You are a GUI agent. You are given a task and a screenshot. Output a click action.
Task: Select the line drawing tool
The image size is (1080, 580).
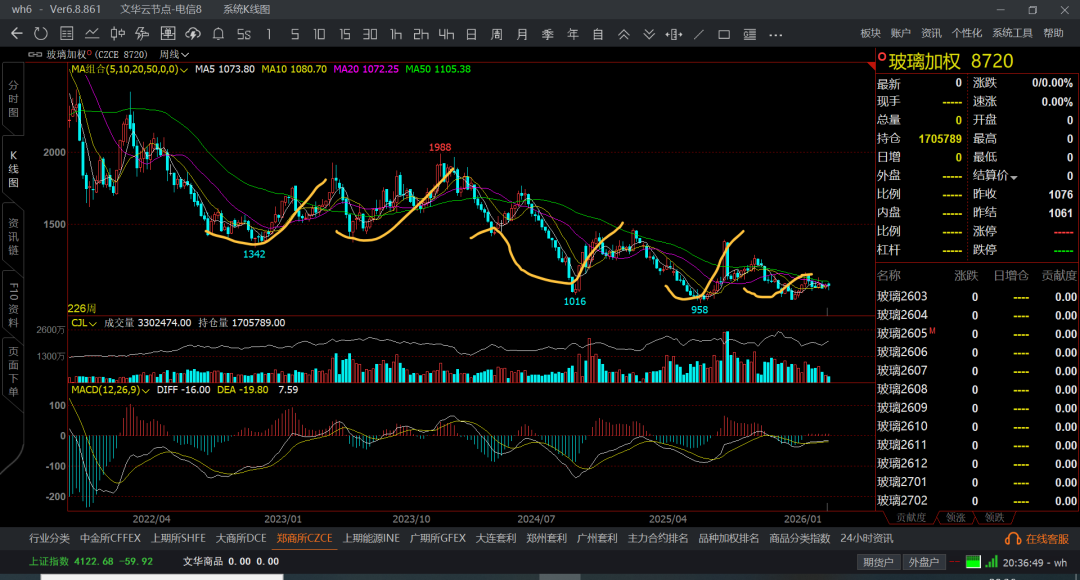tap(699, 34)
